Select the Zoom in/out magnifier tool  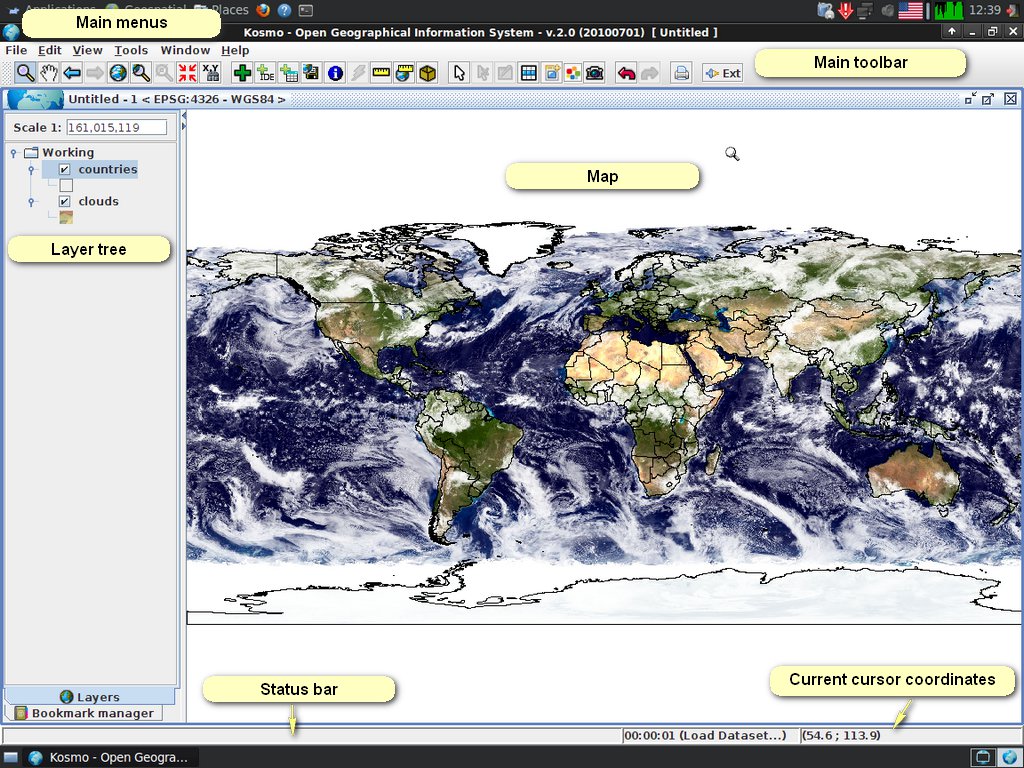click(25, 72)
